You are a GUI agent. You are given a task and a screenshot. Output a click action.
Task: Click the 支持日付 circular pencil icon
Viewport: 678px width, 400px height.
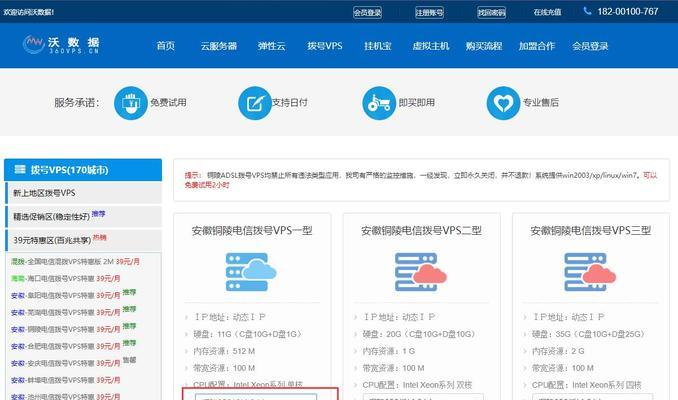click(x=255, y=103)
